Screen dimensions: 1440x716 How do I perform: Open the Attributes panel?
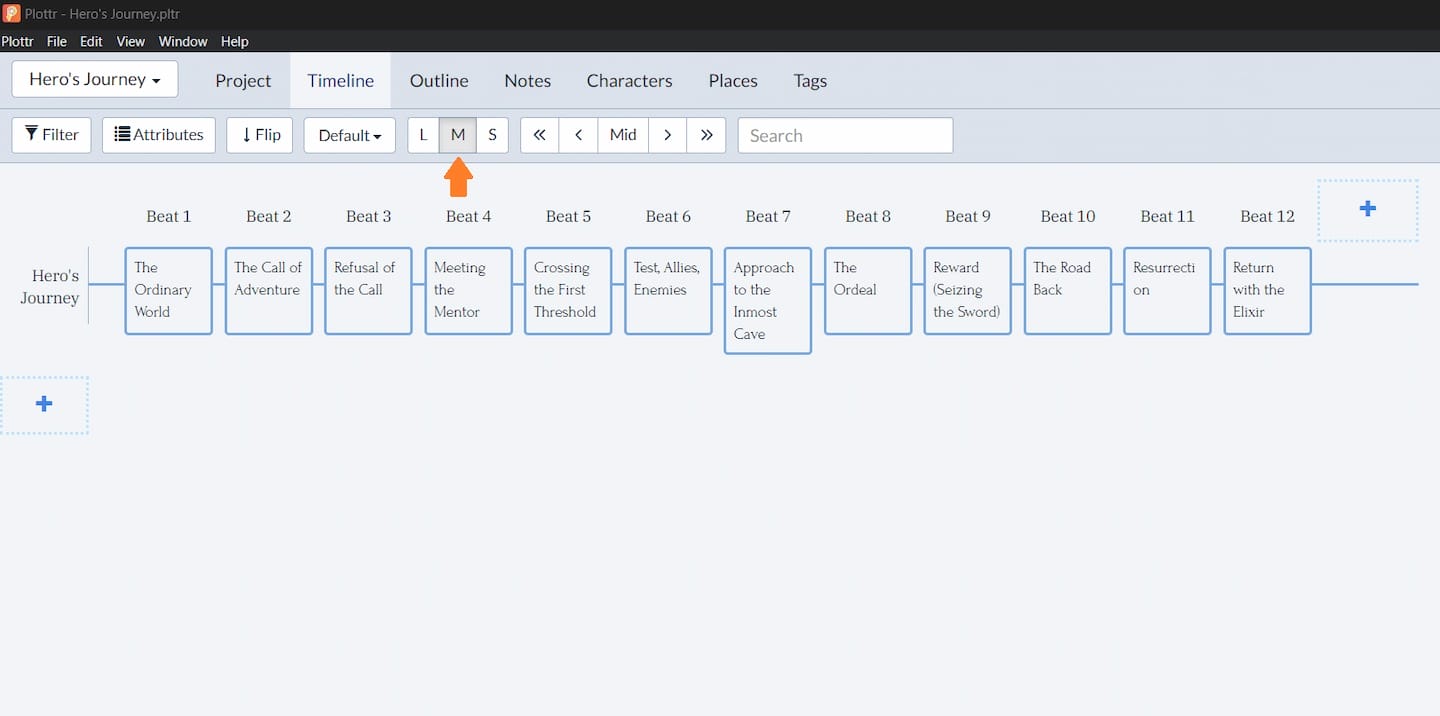click(x=158, y=134)
